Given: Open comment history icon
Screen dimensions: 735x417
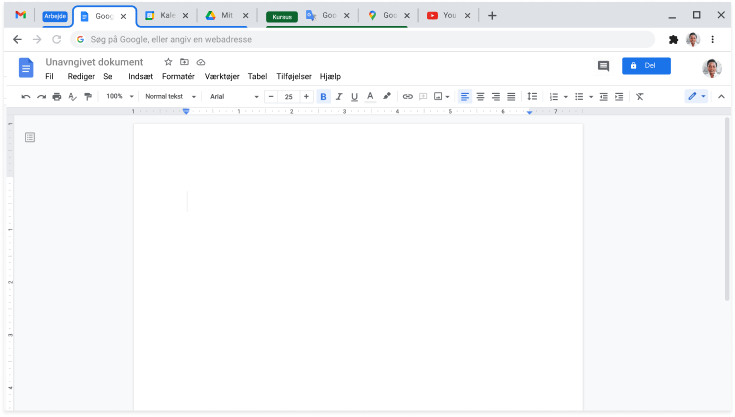Looking at the screenshot, I should pyautogui.click(x=603, y=66).
